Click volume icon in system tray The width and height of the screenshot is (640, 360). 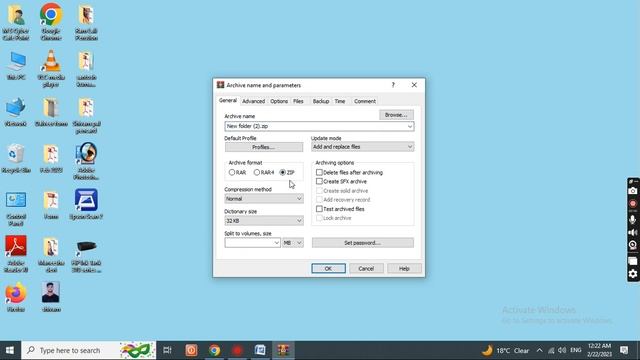point(562,350)
